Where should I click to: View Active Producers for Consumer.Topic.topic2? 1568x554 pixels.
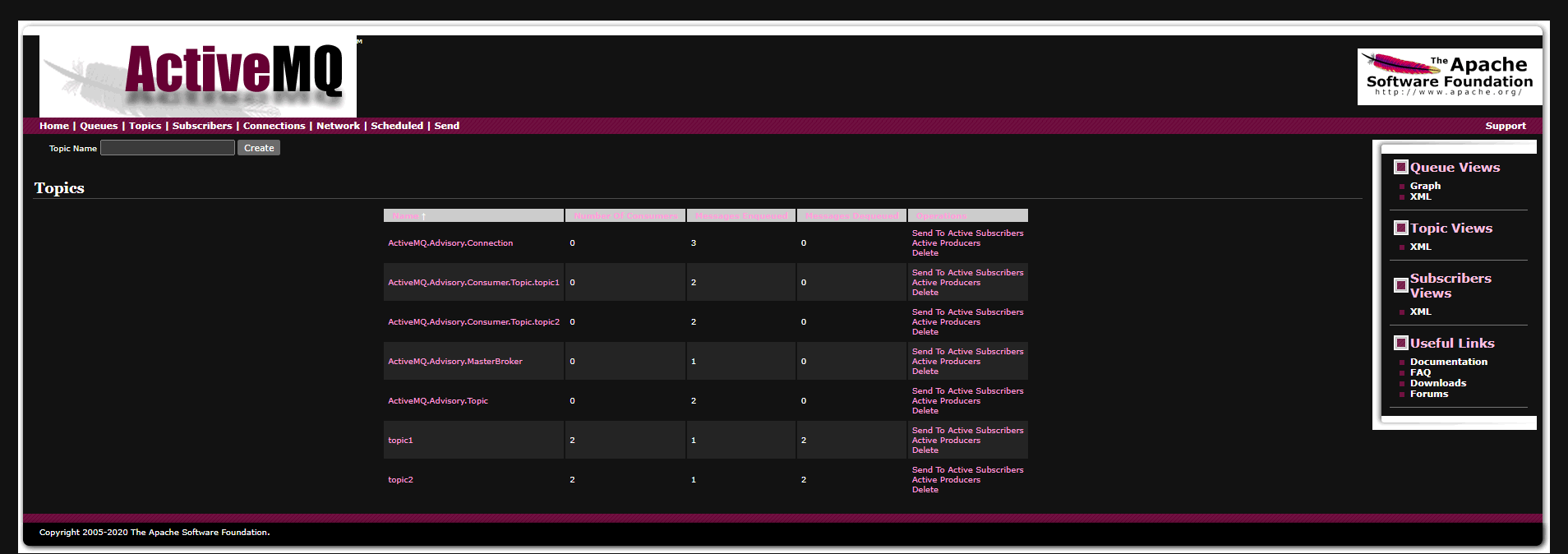pos(946,322)
